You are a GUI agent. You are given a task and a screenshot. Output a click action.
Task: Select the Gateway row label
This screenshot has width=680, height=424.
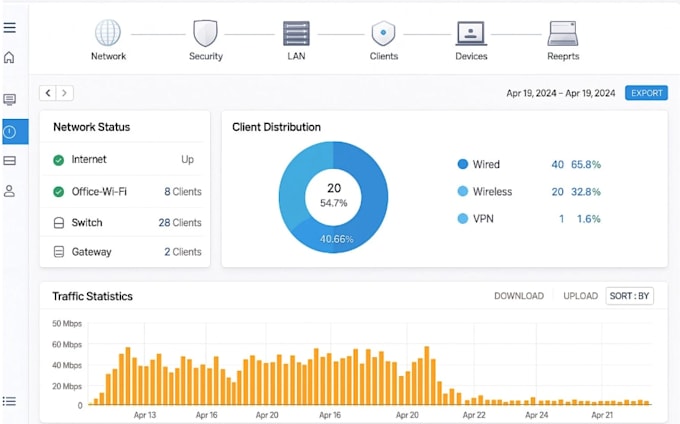pyautogui.click(x=92, y=252)
